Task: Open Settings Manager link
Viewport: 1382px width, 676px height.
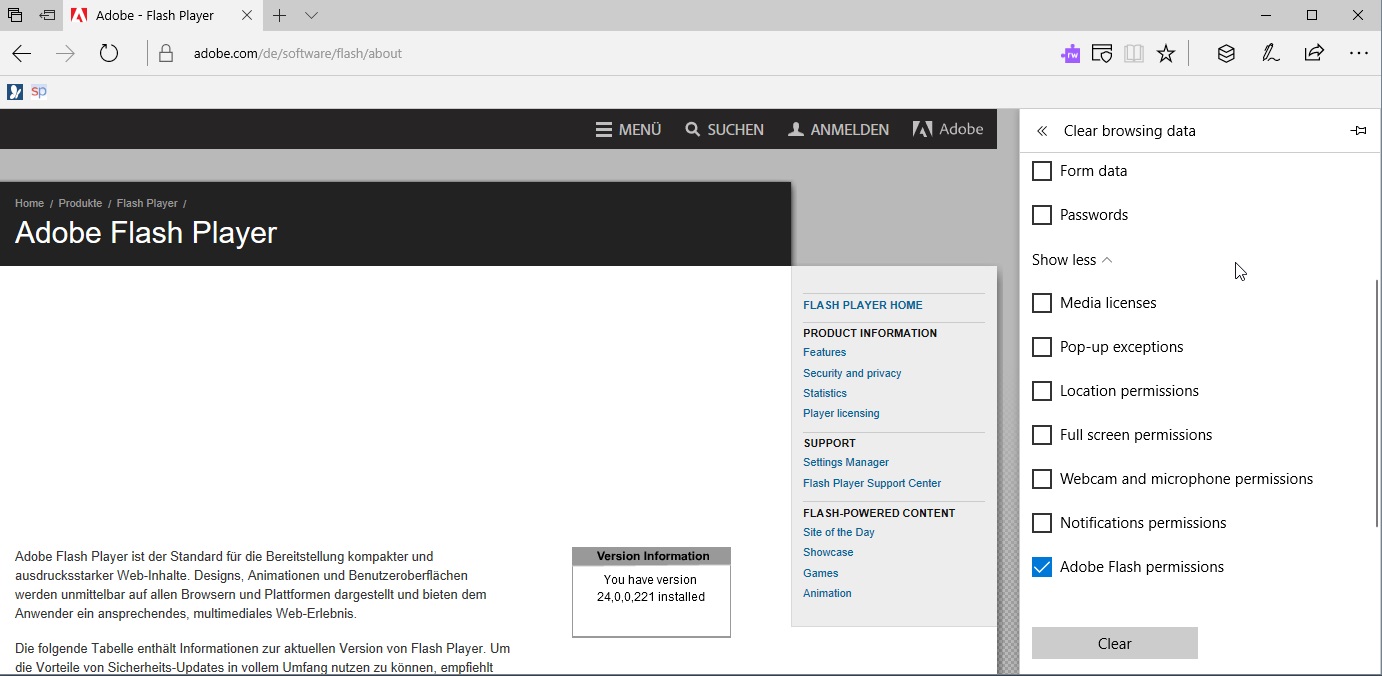Action: coord(846,462)
